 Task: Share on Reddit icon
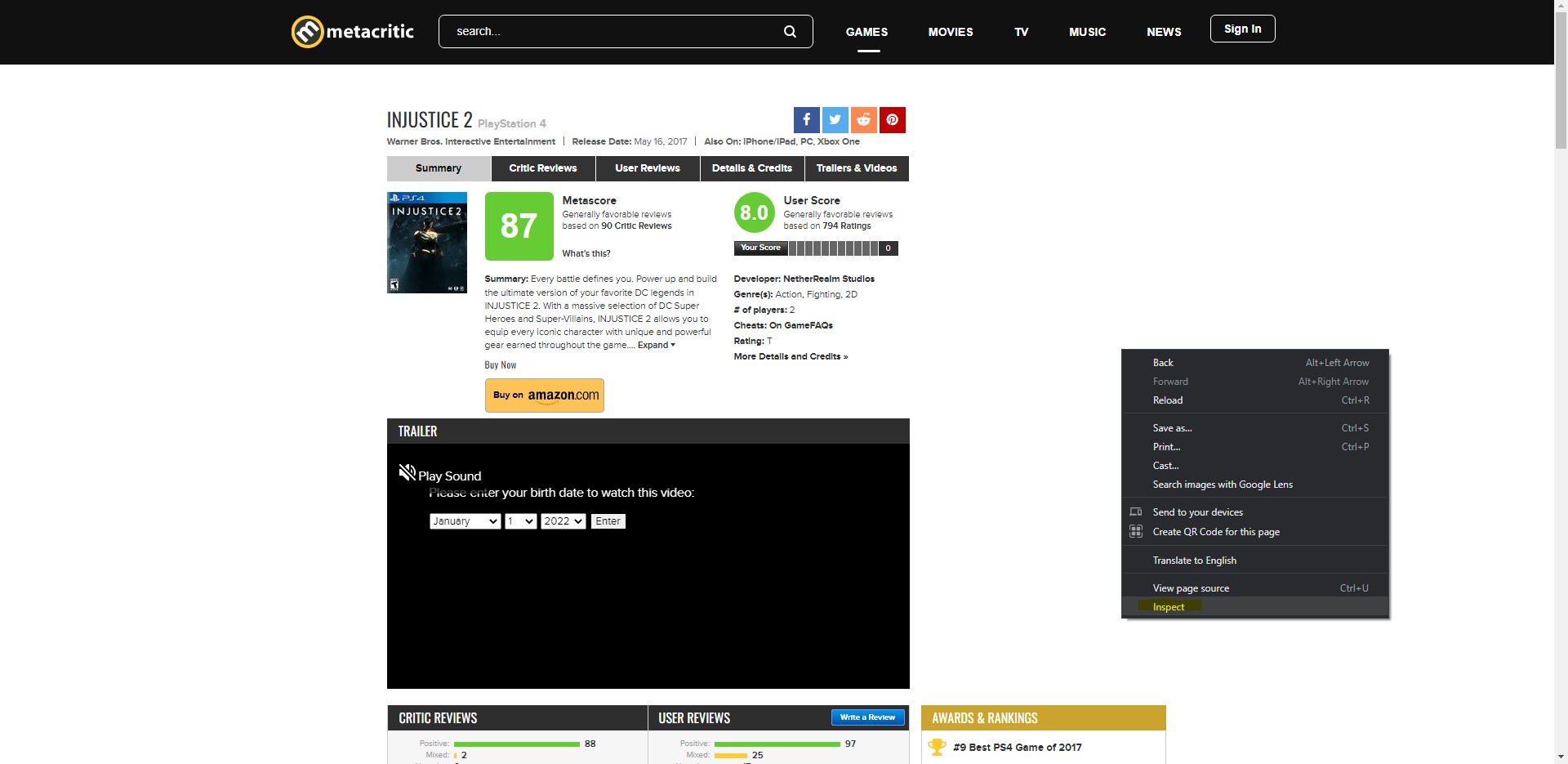[x=863, y=120]
